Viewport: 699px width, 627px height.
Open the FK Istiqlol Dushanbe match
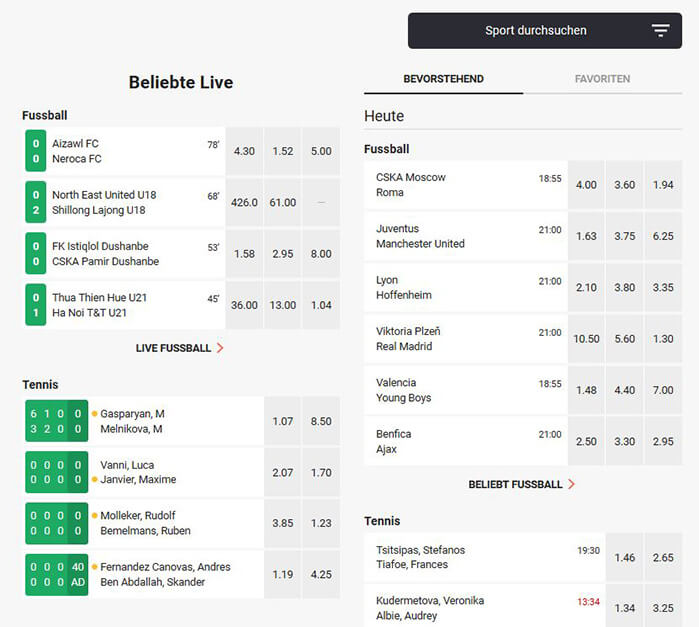point(125,254)
